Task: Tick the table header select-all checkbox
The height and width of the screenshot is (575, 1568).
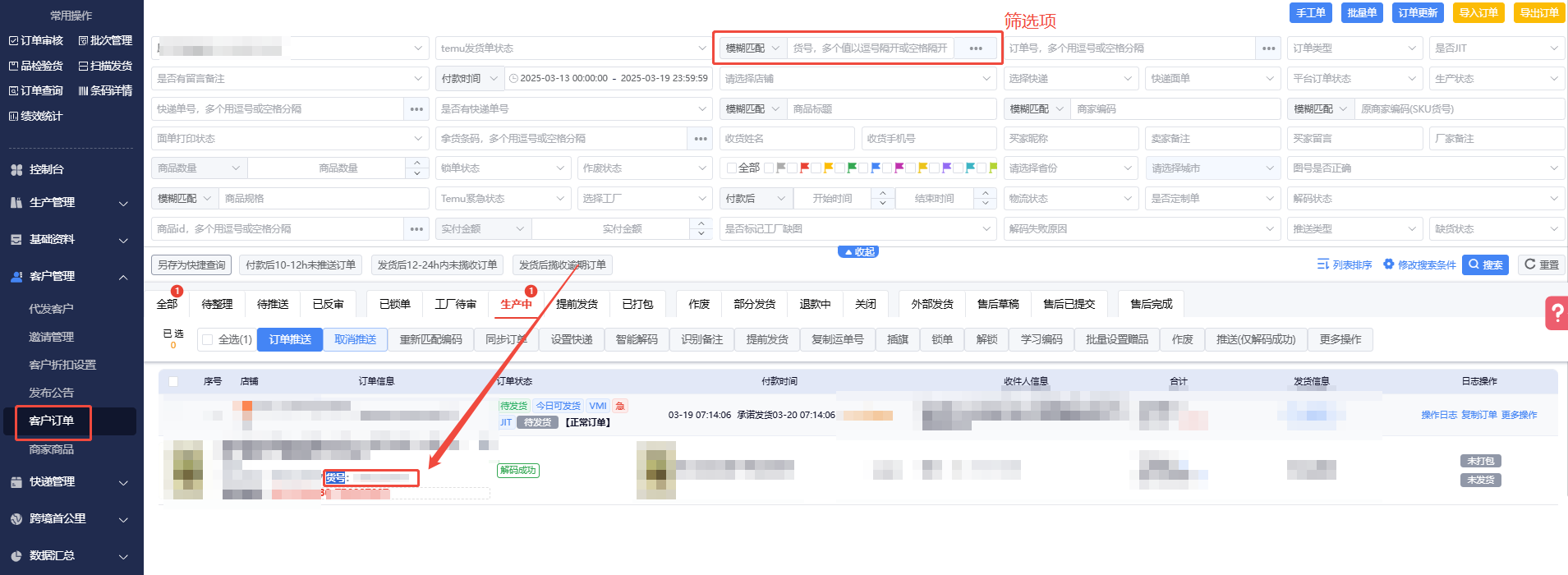Action: [x=173, y=381]
